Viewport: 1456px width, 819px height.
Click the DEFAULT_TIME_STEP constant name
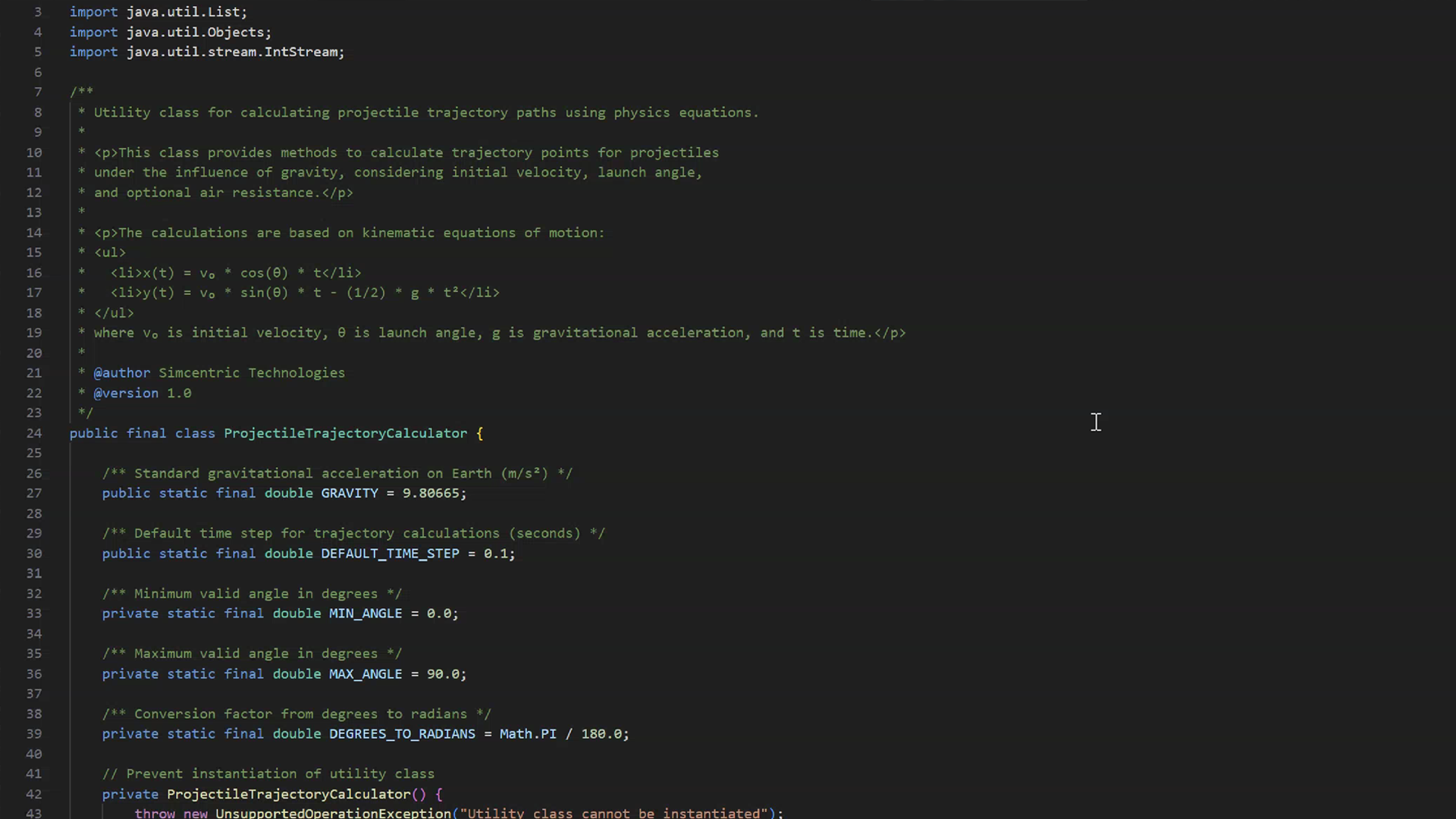coord(390,554)
